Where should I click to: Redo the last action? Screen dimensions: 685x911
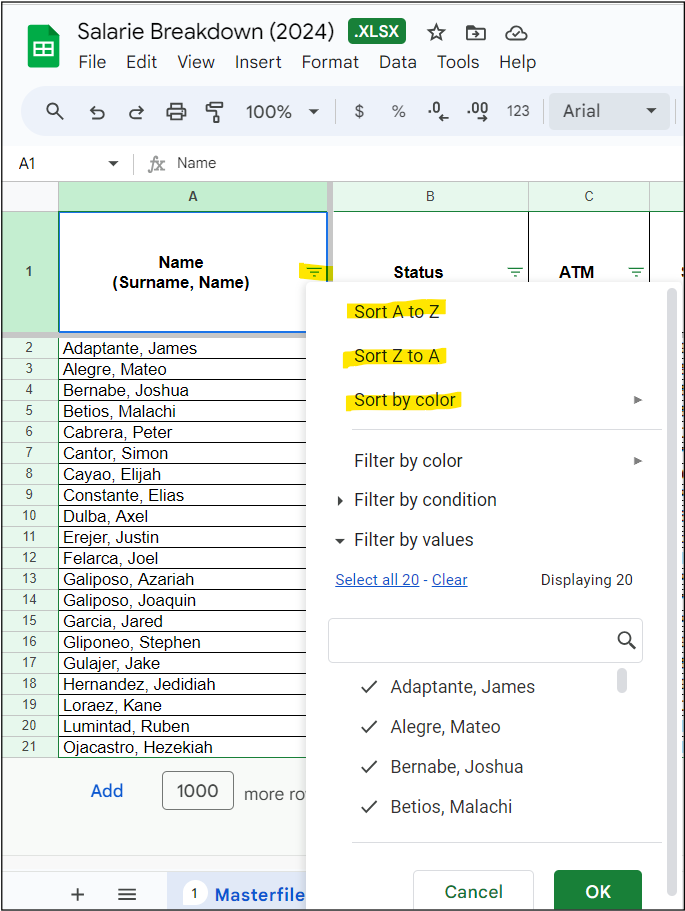pyautogui.click(x=137, y=112)
